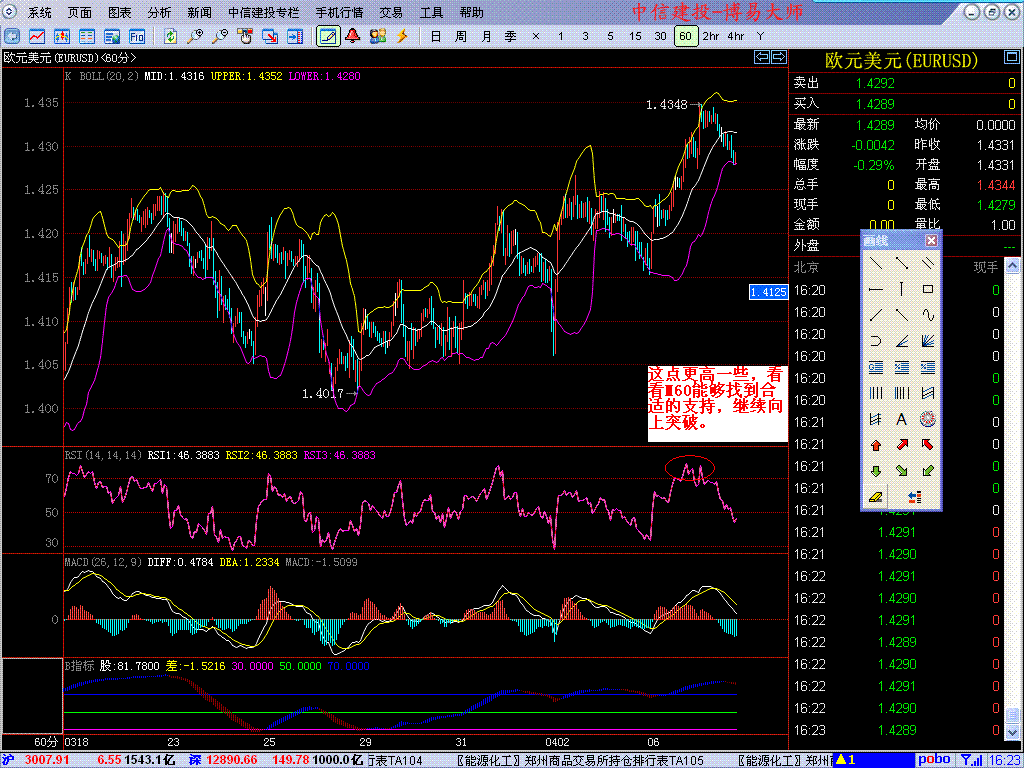Select the eraser tool in drawing palette

[x=876, y=496]
